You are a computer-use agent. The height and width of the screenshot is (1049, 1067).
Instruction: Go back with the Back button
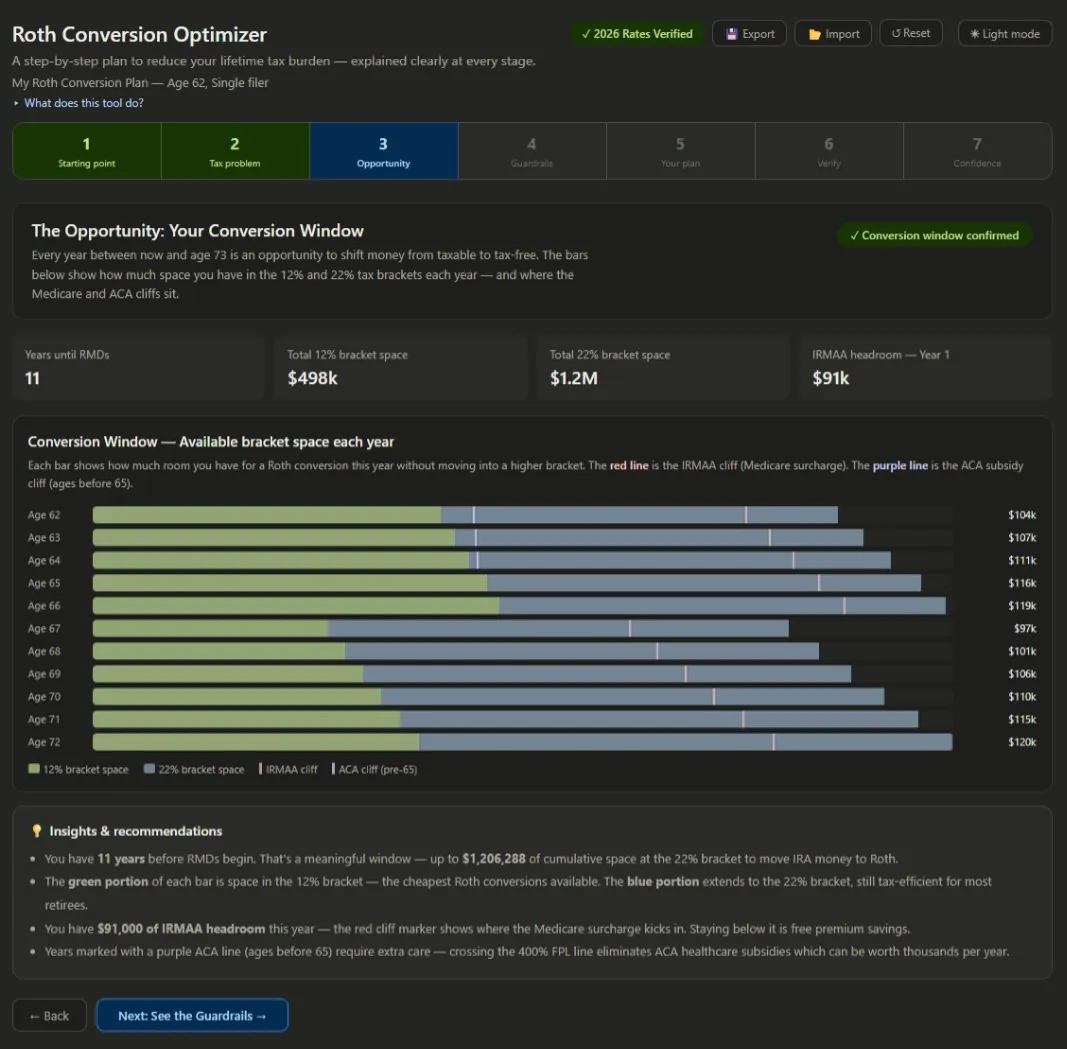tap(50, 1016)
